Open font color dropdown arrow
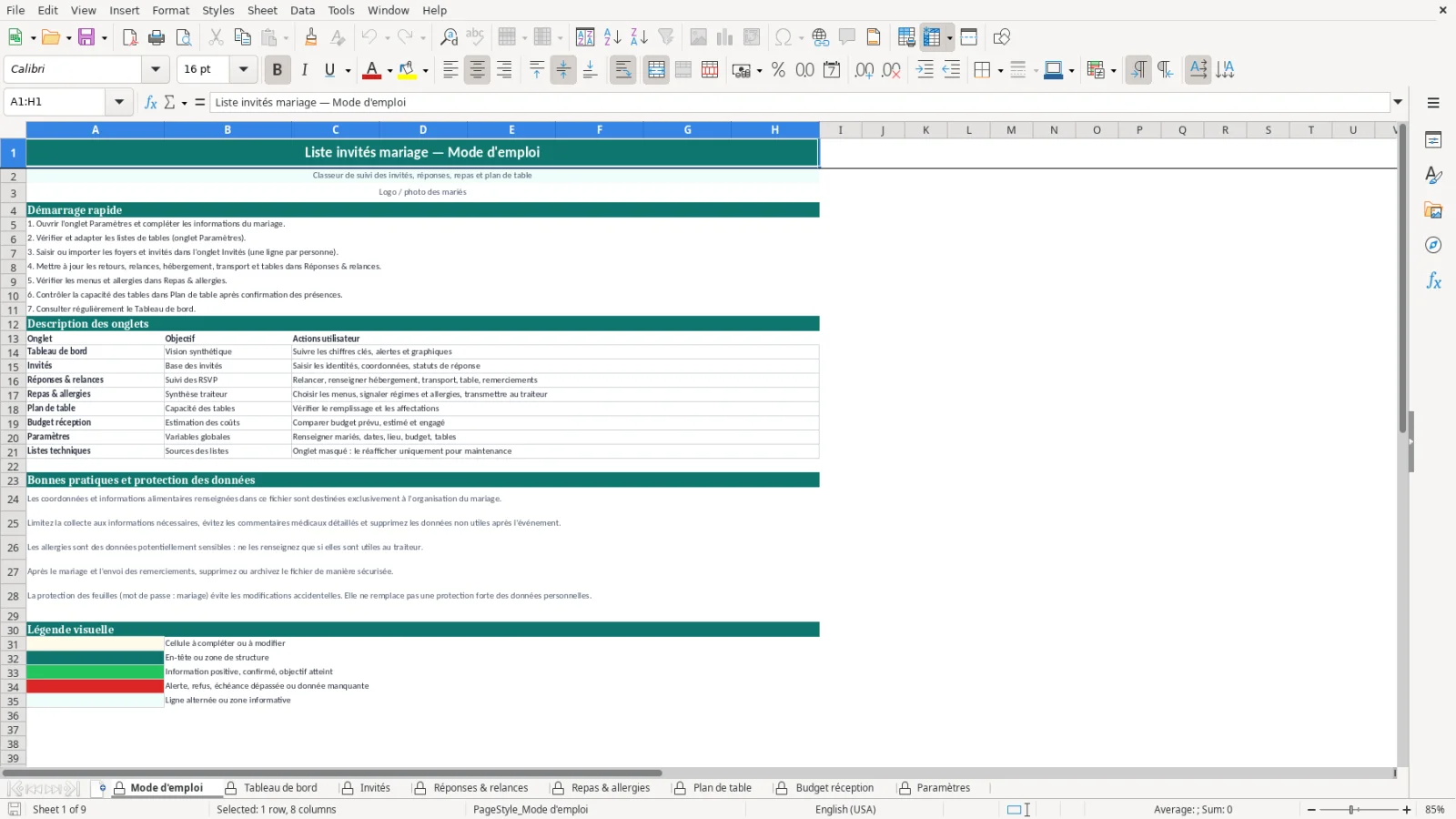 pyautogui.click(x=389, y=70)
